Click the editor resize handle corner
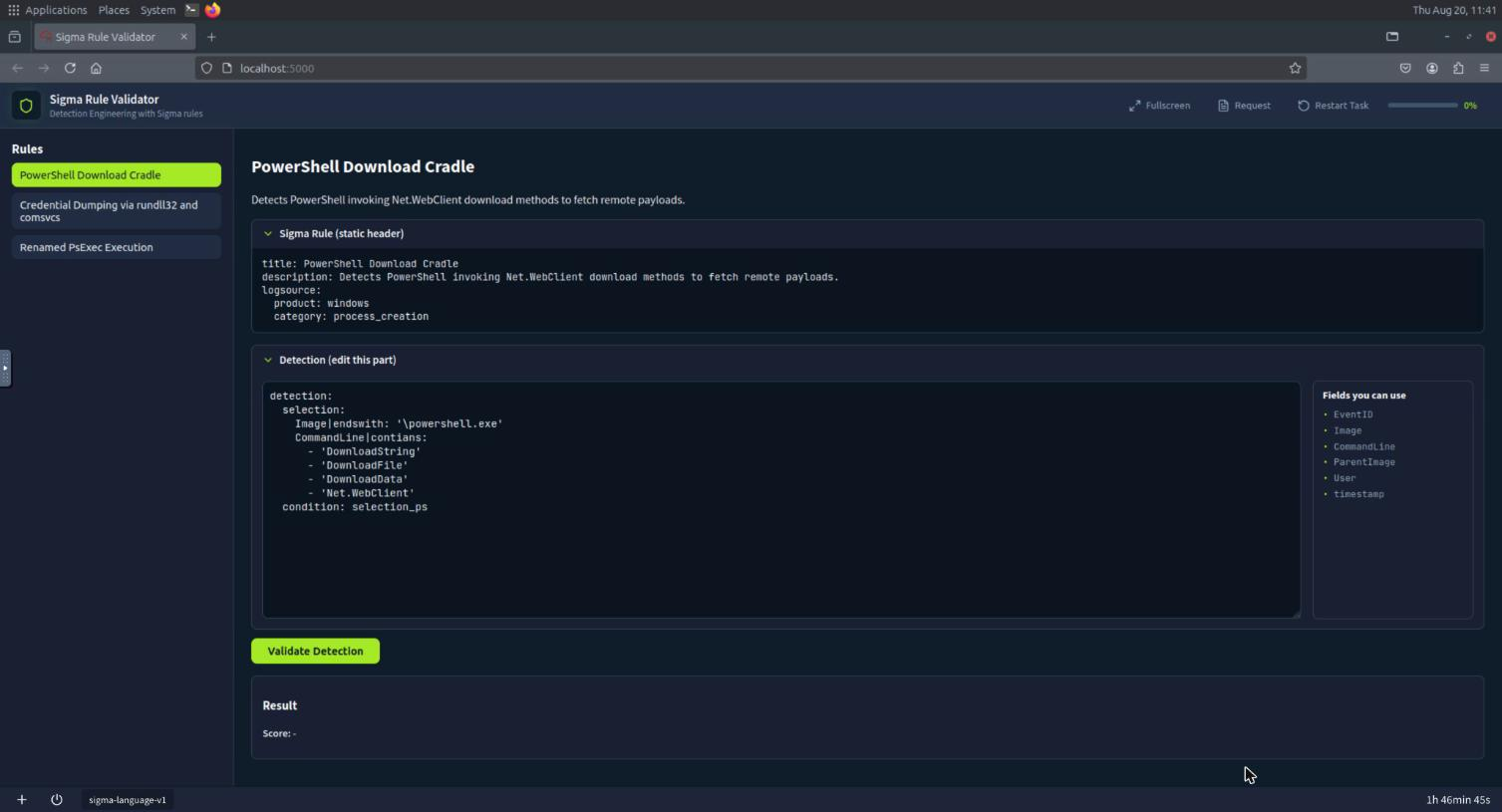The image size is (1502, 812). click(x=1296, y=614)
